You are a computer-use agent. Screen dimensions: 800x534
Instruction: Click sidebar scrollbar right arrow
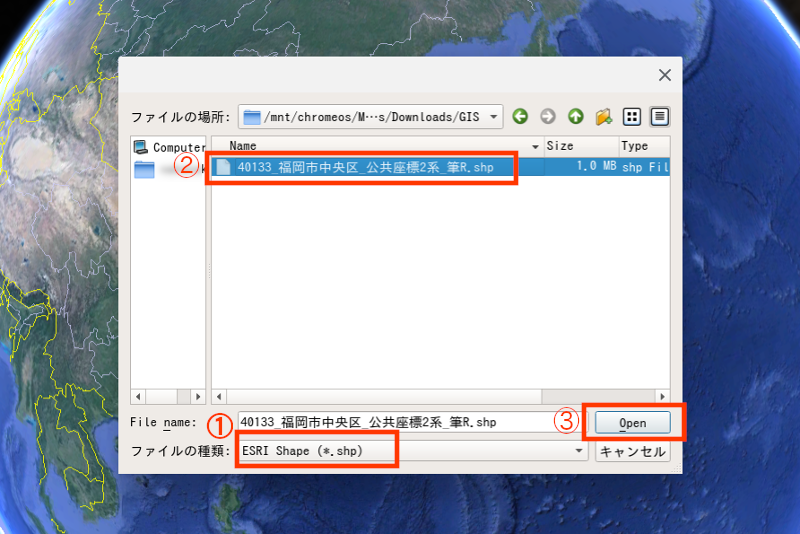(198, 396)
